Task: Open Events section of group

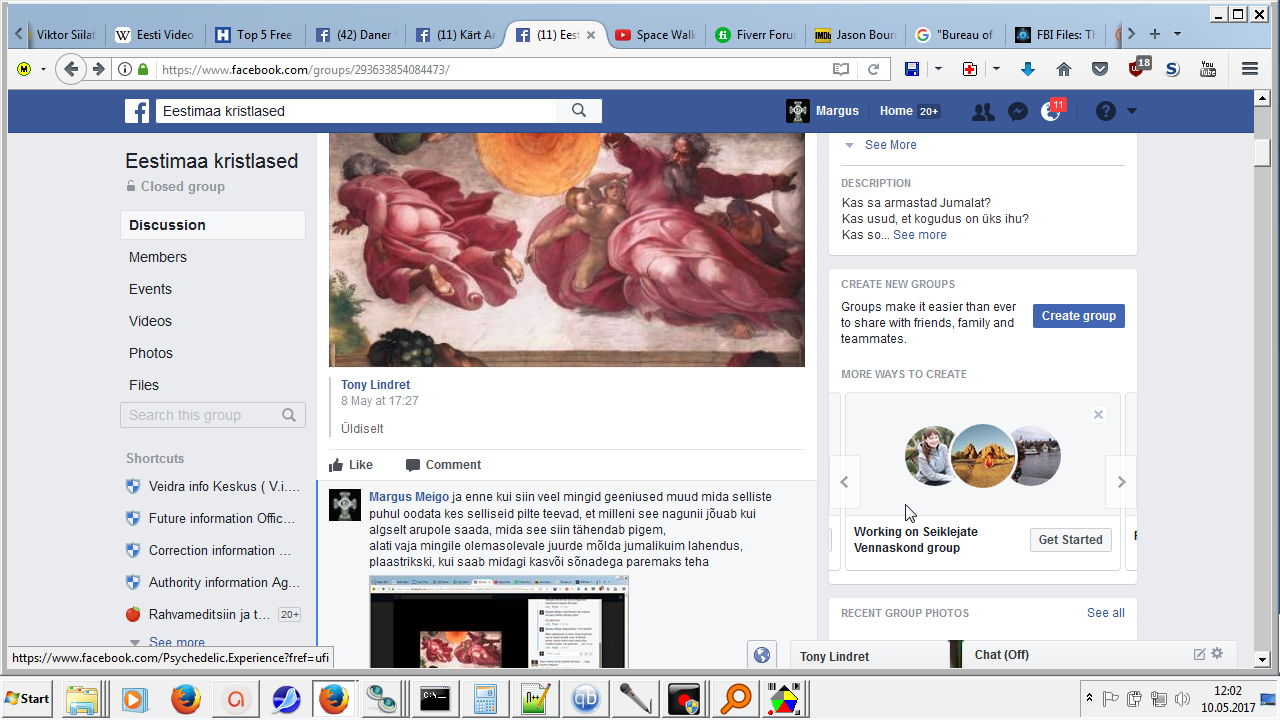Action: [x=150, y=289]
